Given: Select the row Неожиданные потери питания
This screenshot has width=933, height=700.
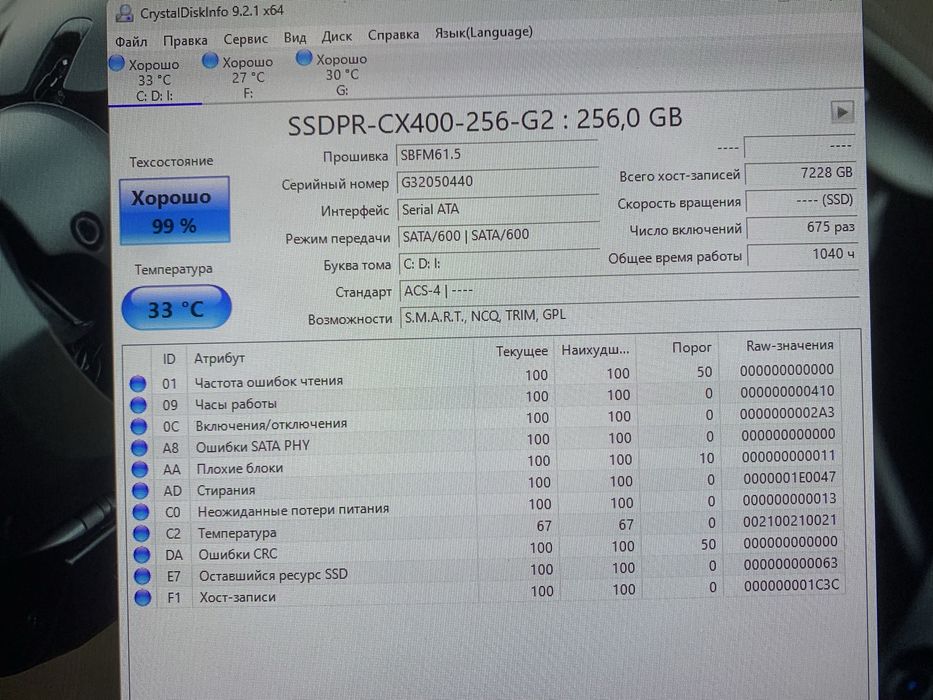Looking at the screenshot, I should [487, 505].
